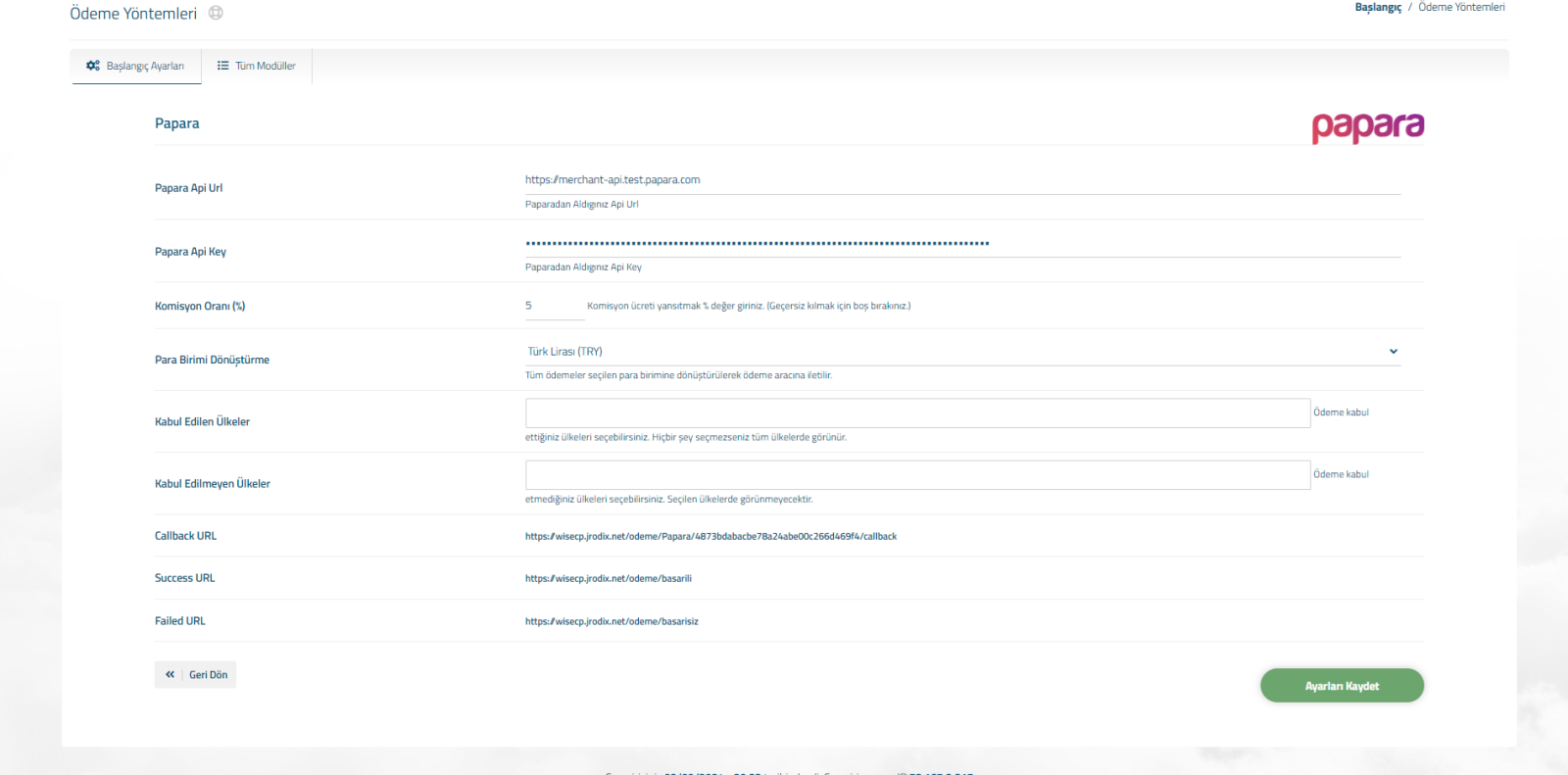This screenshot has width=1568, height=775.
Task: Focus the Papara Api Url field
Action: point(962,180)
